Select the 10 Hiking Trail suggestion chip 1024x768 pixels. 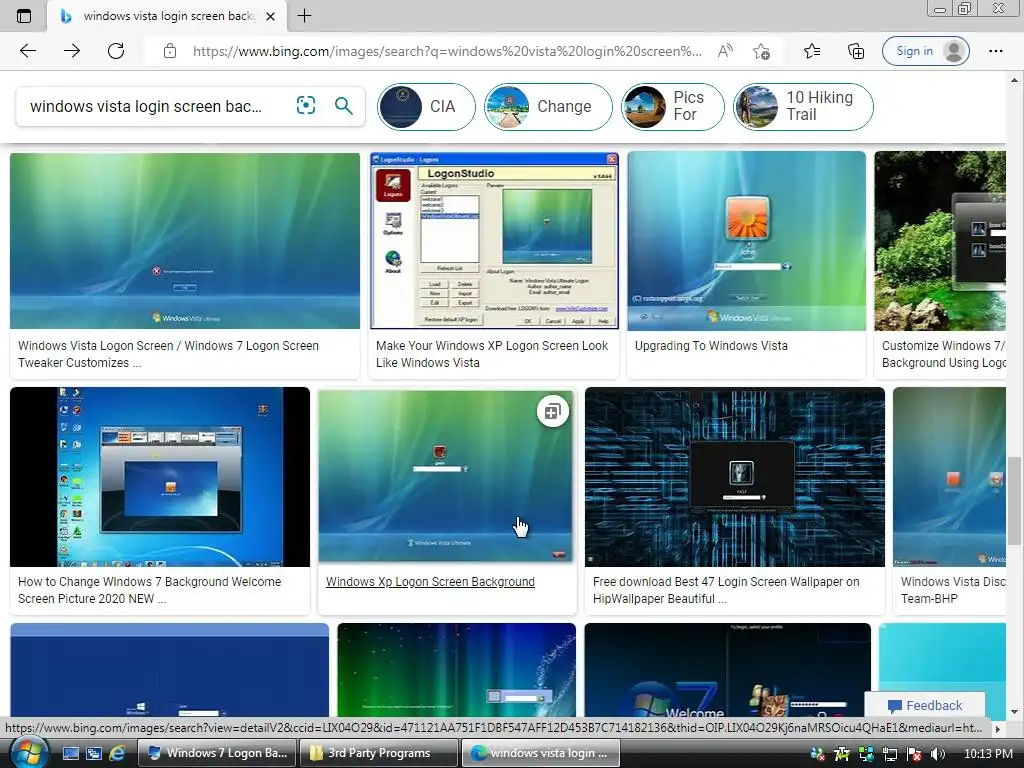pyautogui.click(x=803, y=106)
